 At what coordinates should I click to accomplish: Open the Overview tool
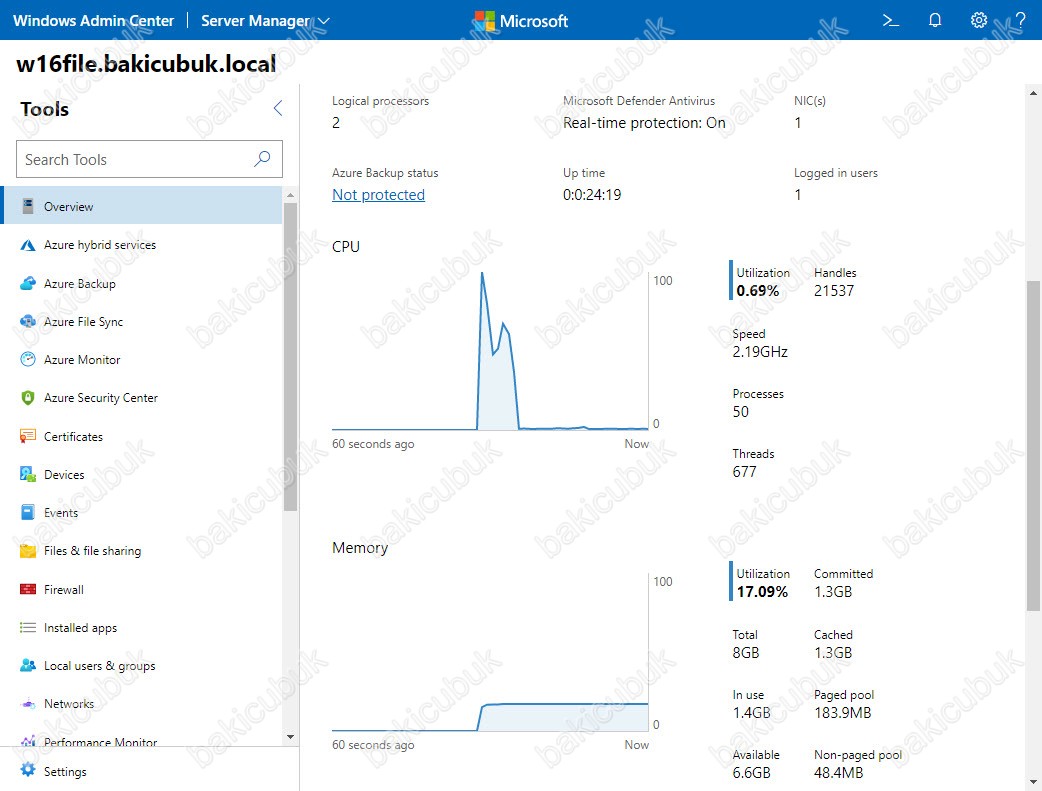pyautogui.click(x=142, y=205)
